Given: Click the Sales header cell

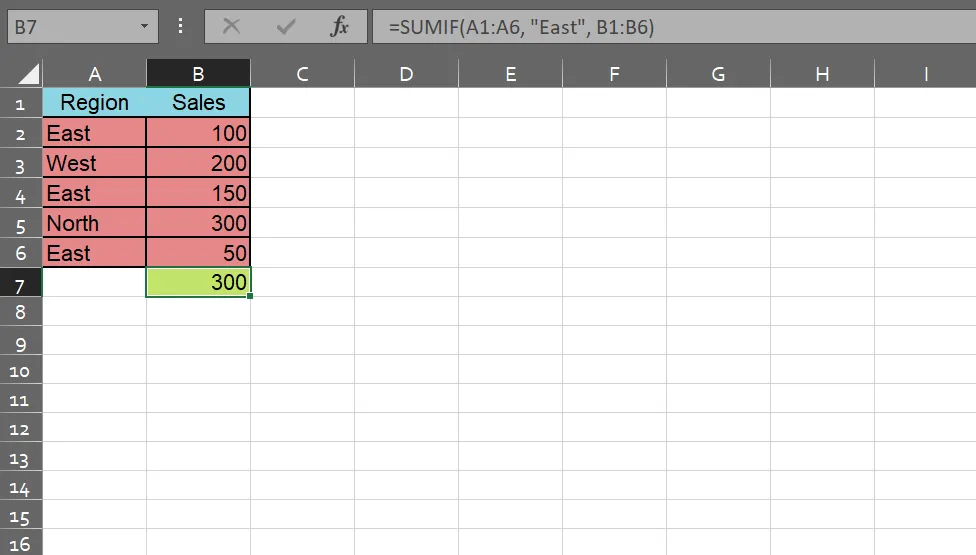Looking at the screenshot, I should click(x=199, y=102).
